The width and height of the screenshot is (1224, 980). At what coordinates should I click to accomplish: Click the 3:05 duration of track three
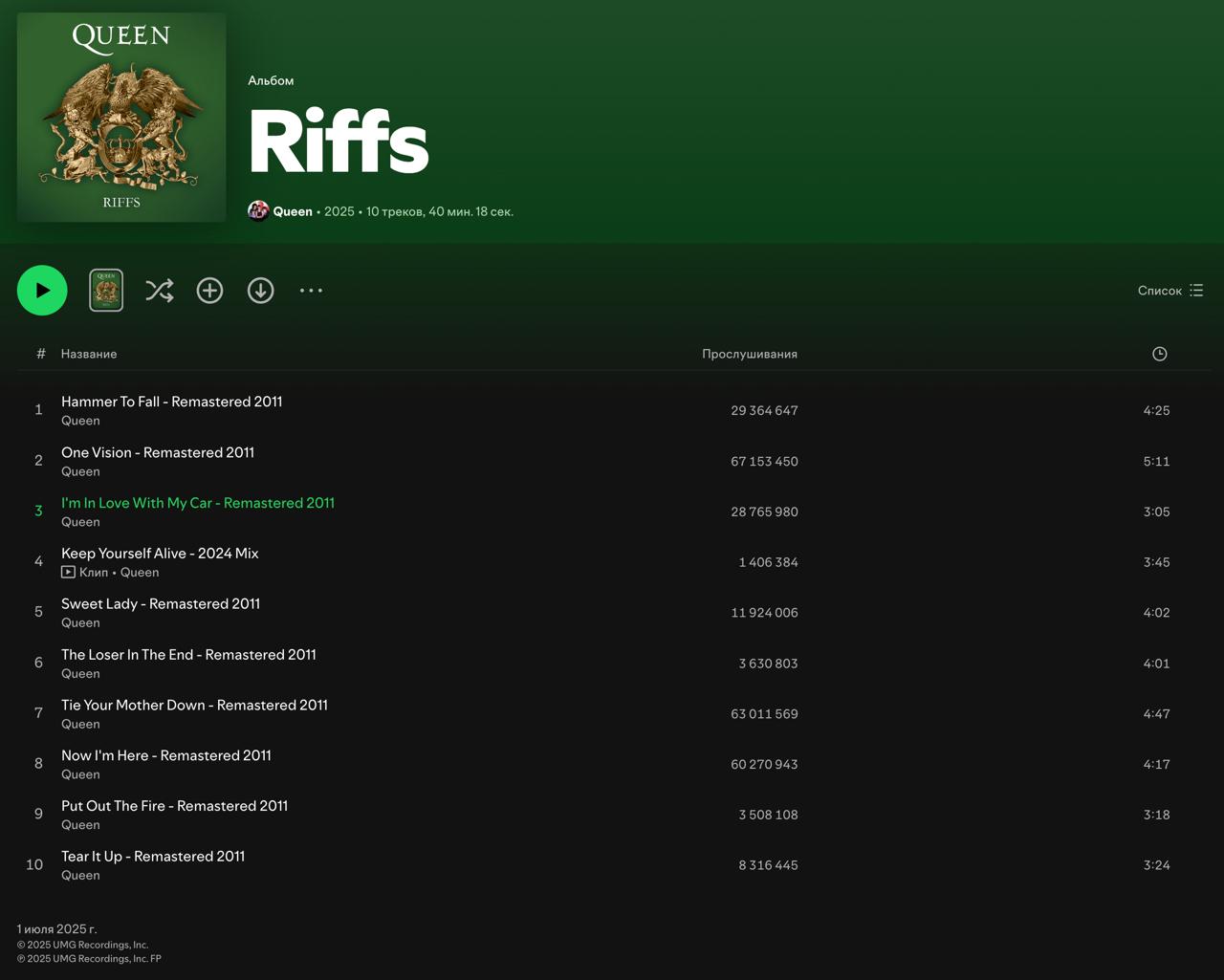click(x=1156, y=512)
